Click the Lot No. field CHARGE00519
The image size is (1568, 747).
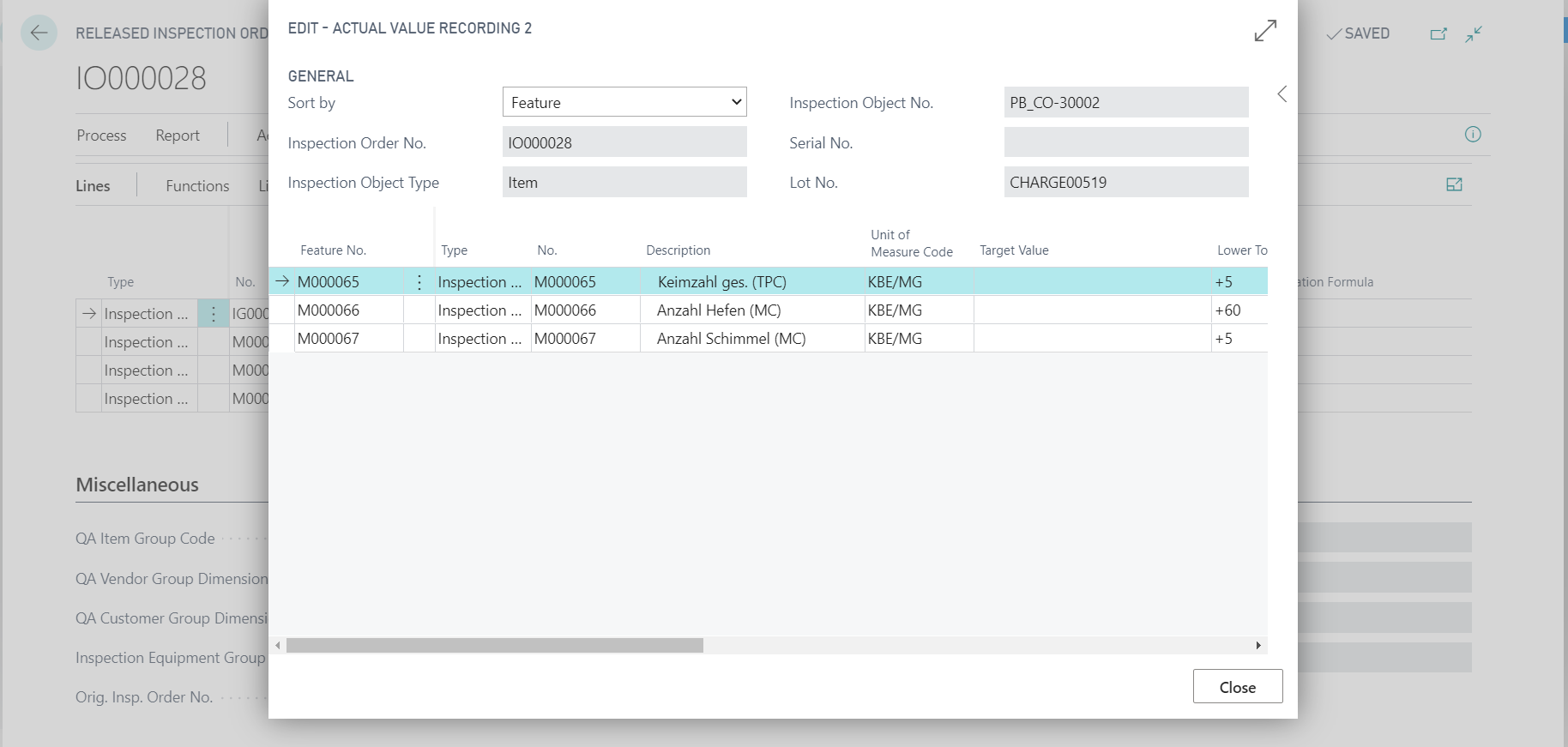[x=1126, y=182]
